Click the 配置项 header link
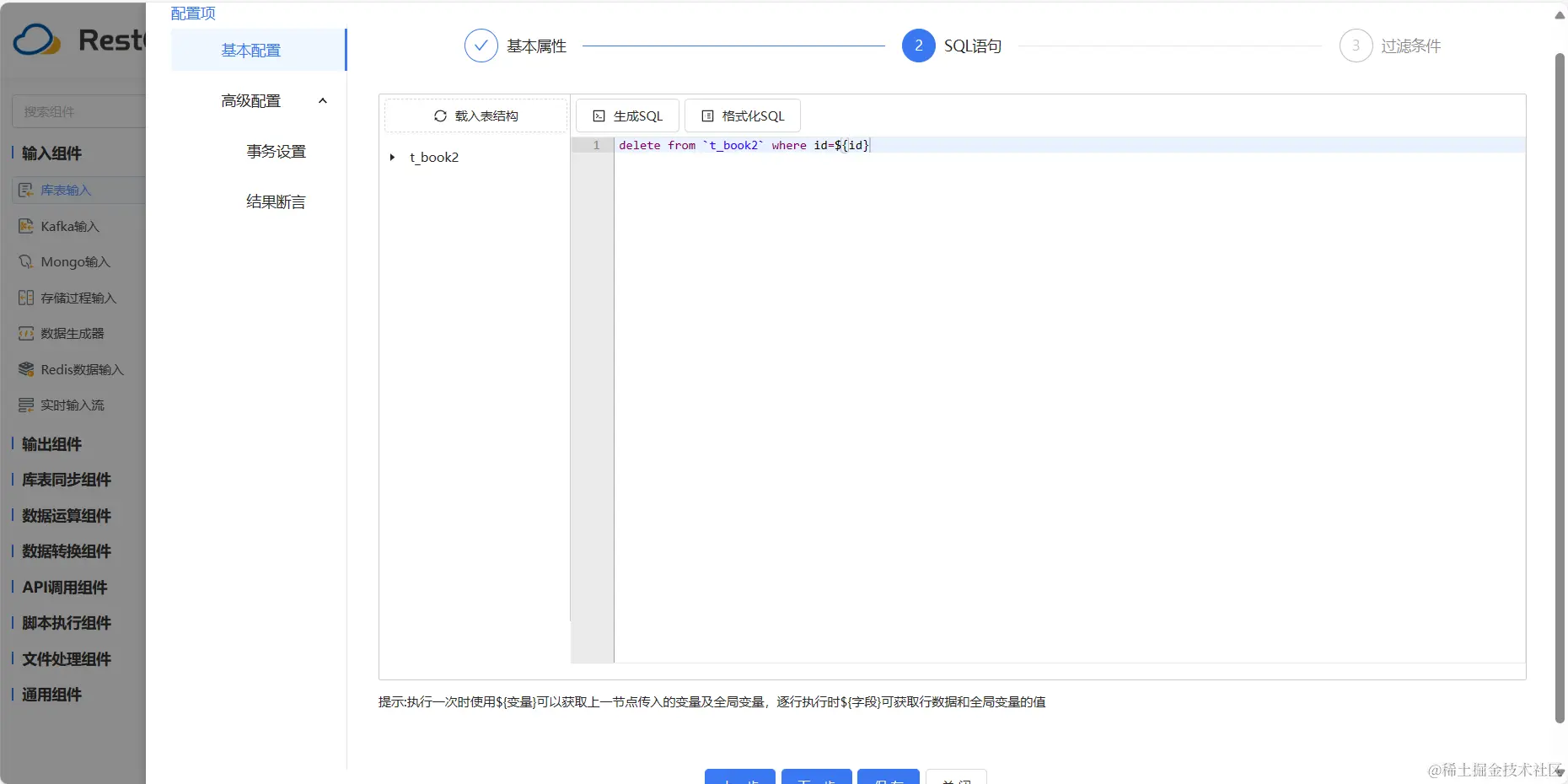 [x=193, y=13]
